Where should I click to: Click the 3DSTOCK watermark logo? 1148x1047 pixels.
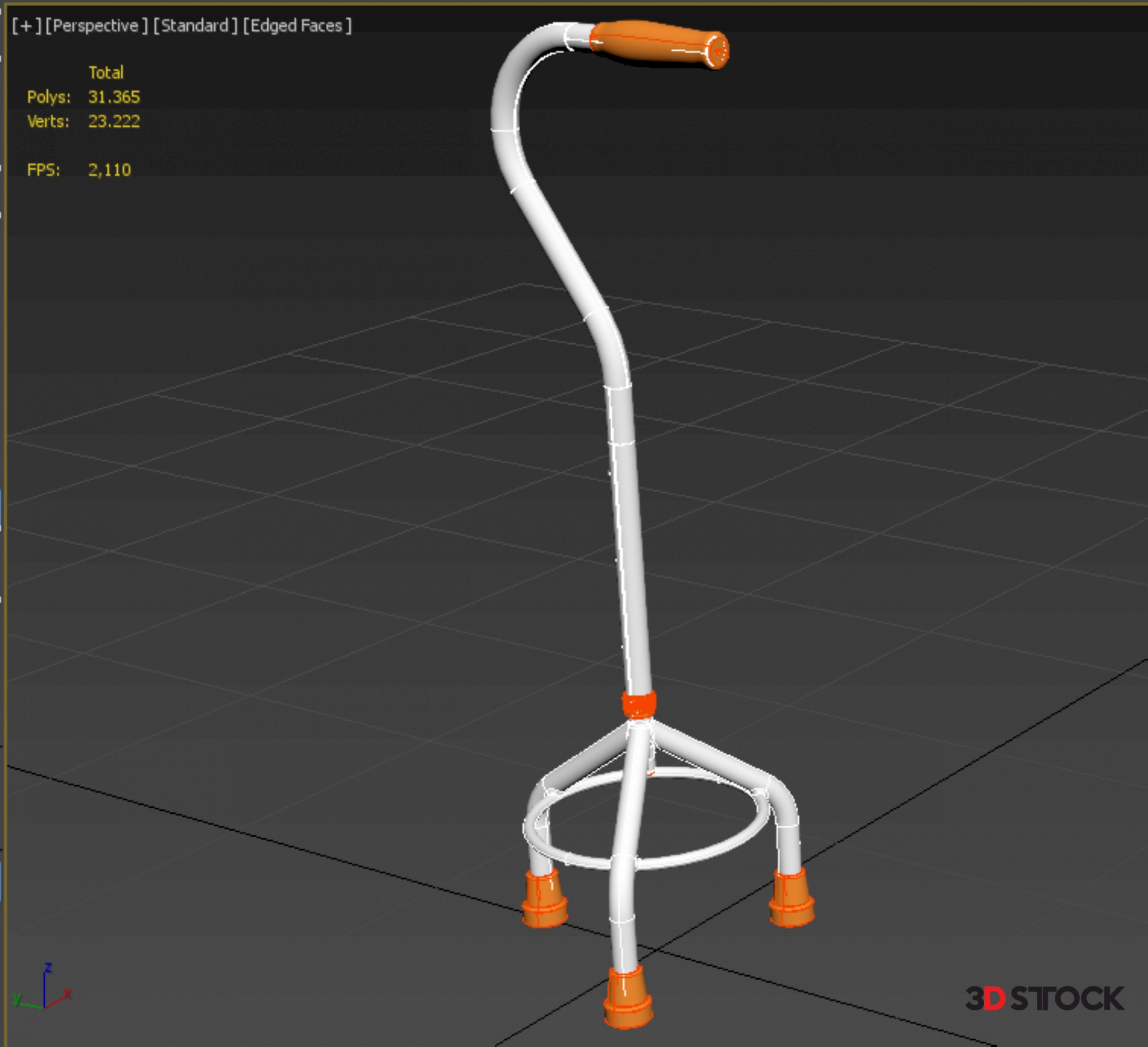click(1045, 999)
